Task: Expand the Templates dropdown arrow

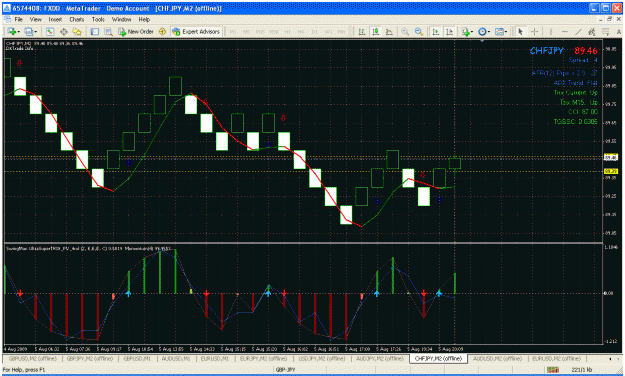Action: 507,32
